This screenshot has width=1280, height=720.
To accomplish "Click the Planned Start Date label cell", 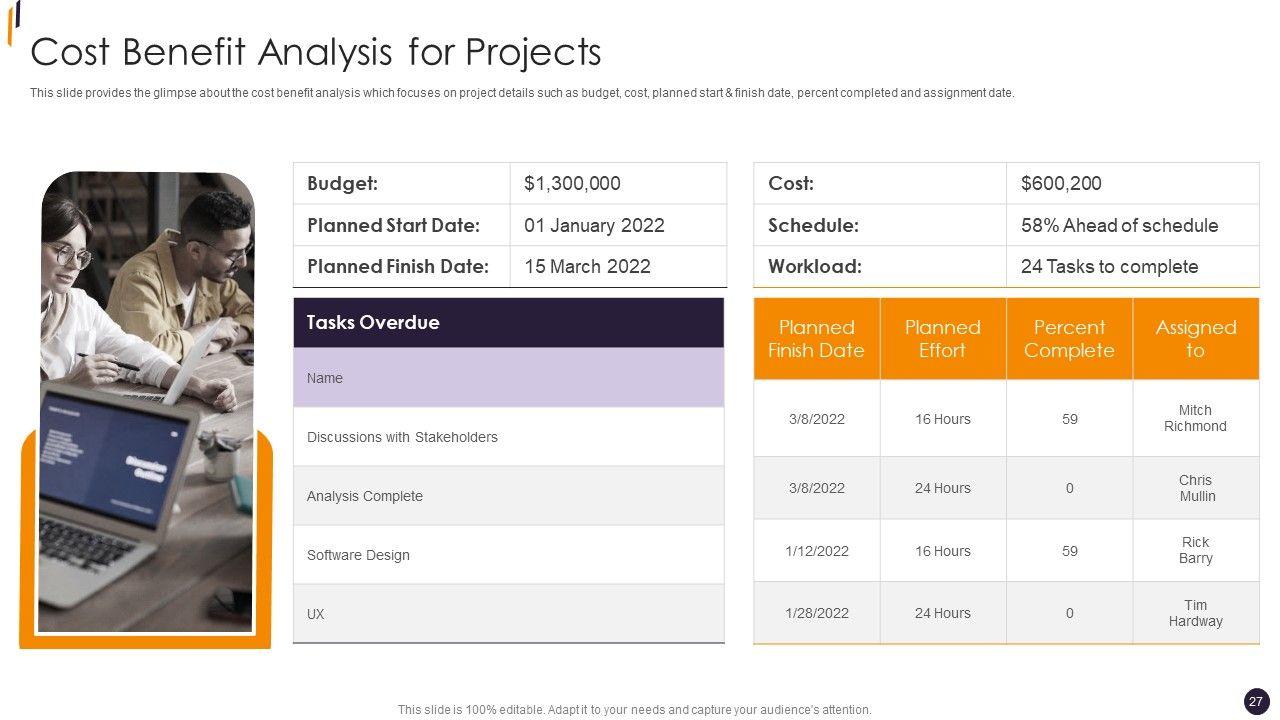I will tap(401, 225).
